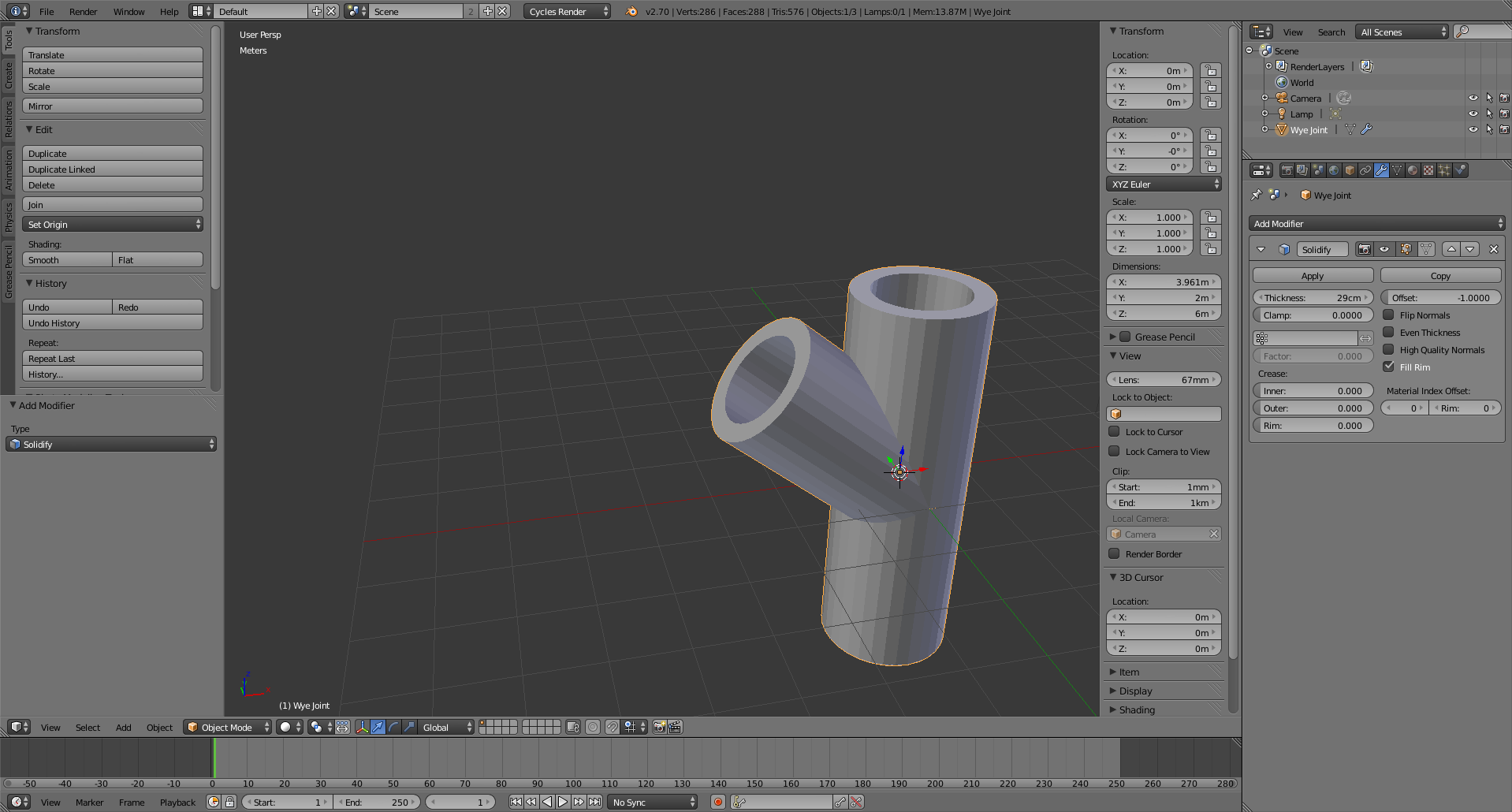Open the Physics properties tab

point(1460,170)
